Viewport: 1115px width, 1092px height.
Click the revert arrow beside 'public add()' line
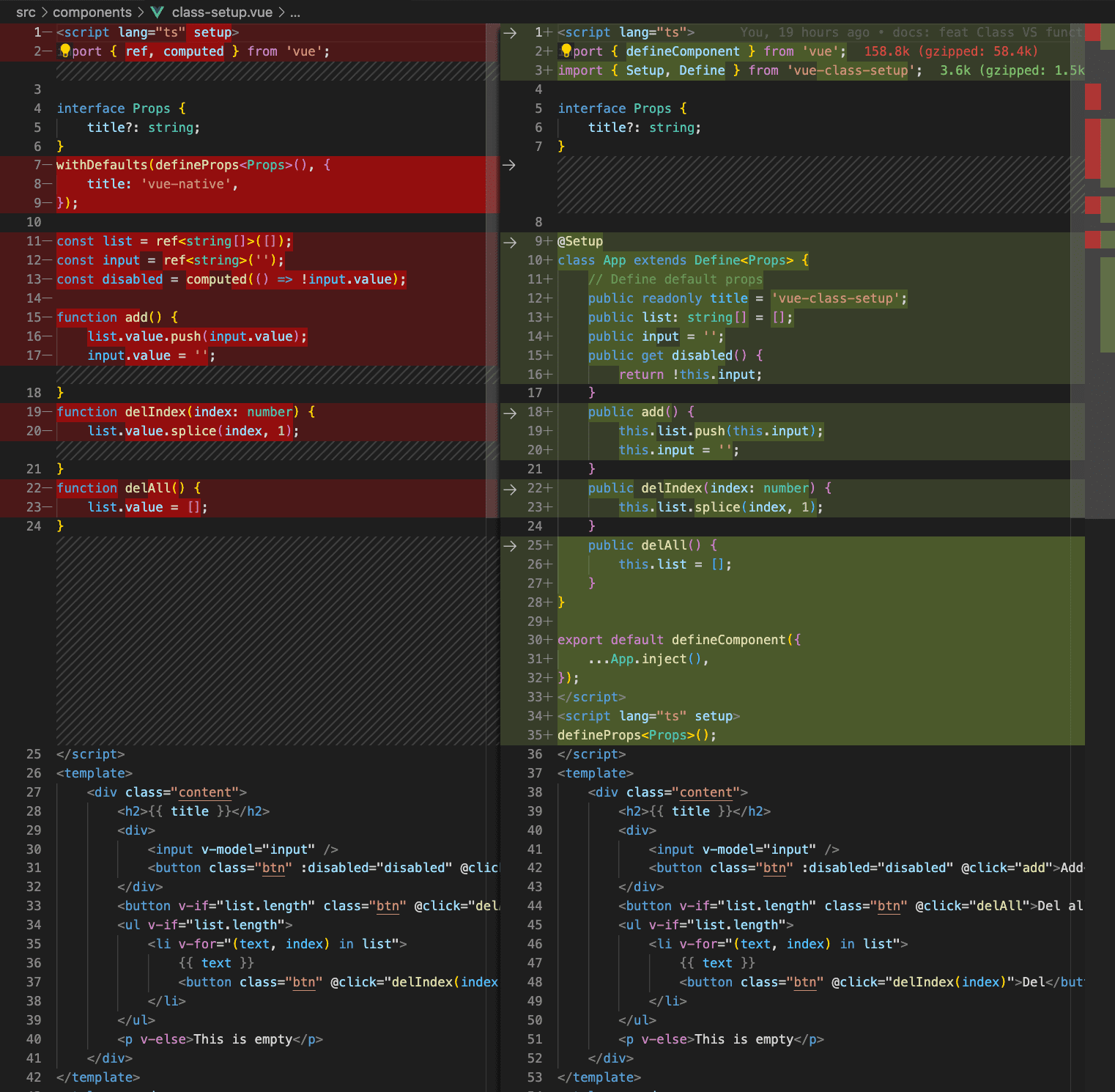510,413
